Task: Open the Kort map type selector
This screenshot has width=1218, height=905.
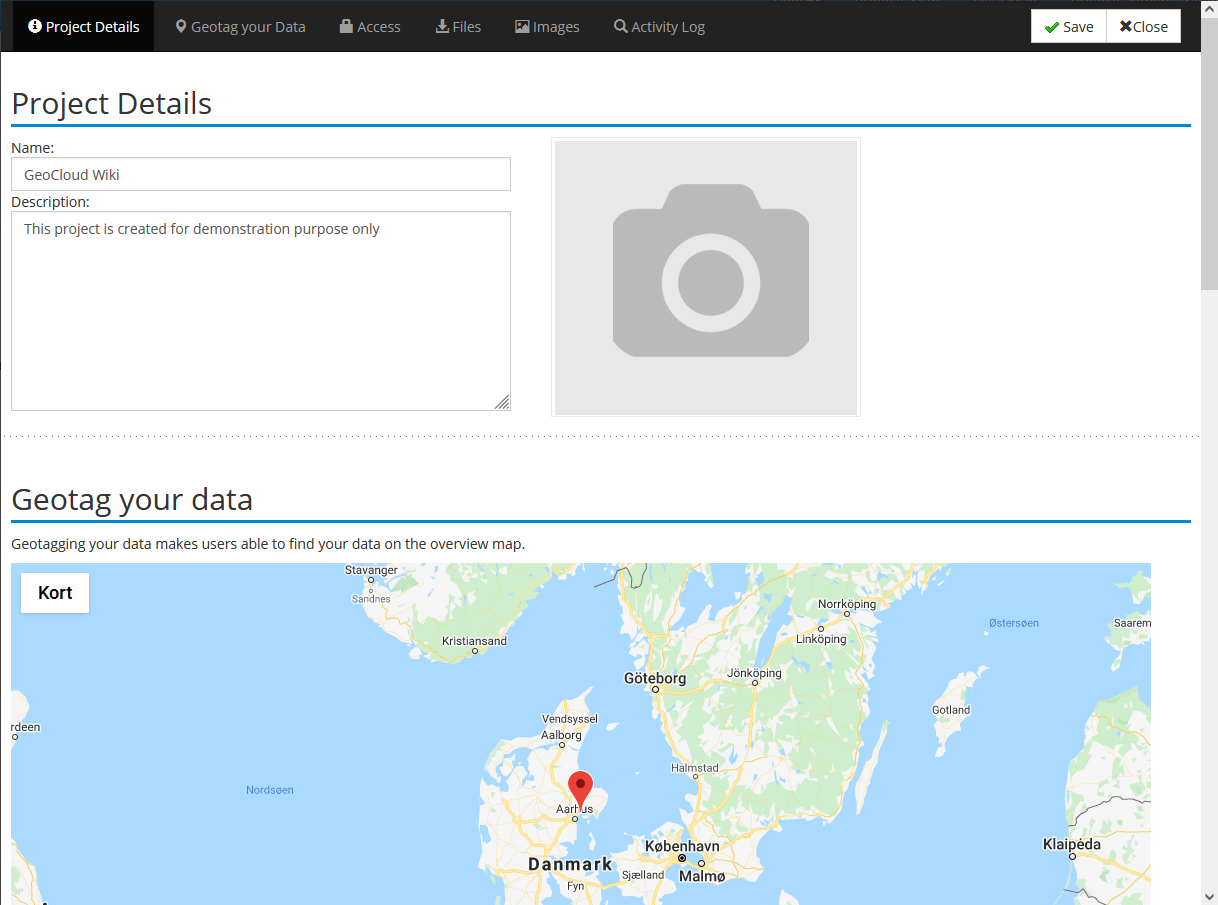Action: (55, 593)
